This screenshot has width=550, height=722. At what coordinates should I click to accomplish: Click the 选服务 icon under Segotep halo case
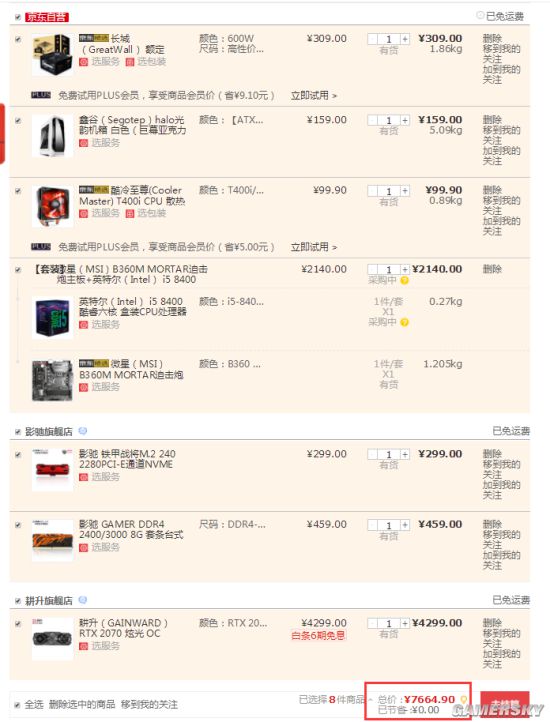coord(83,143)
